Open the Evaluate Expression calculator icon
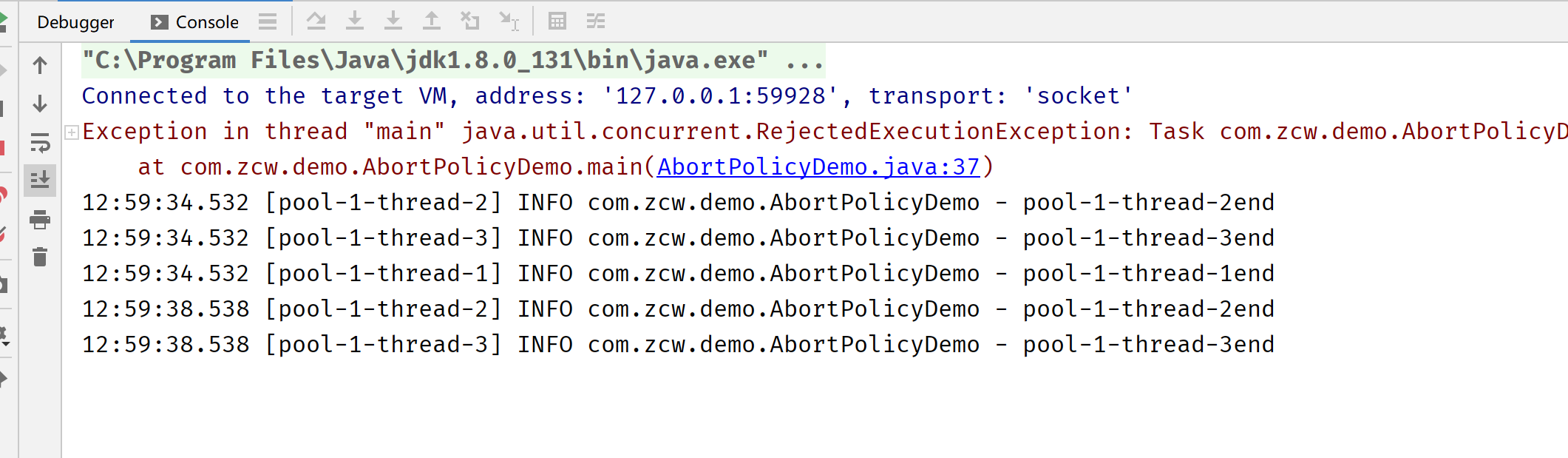Viewport: 1568px width, 458px height. (x=557, y=21)
